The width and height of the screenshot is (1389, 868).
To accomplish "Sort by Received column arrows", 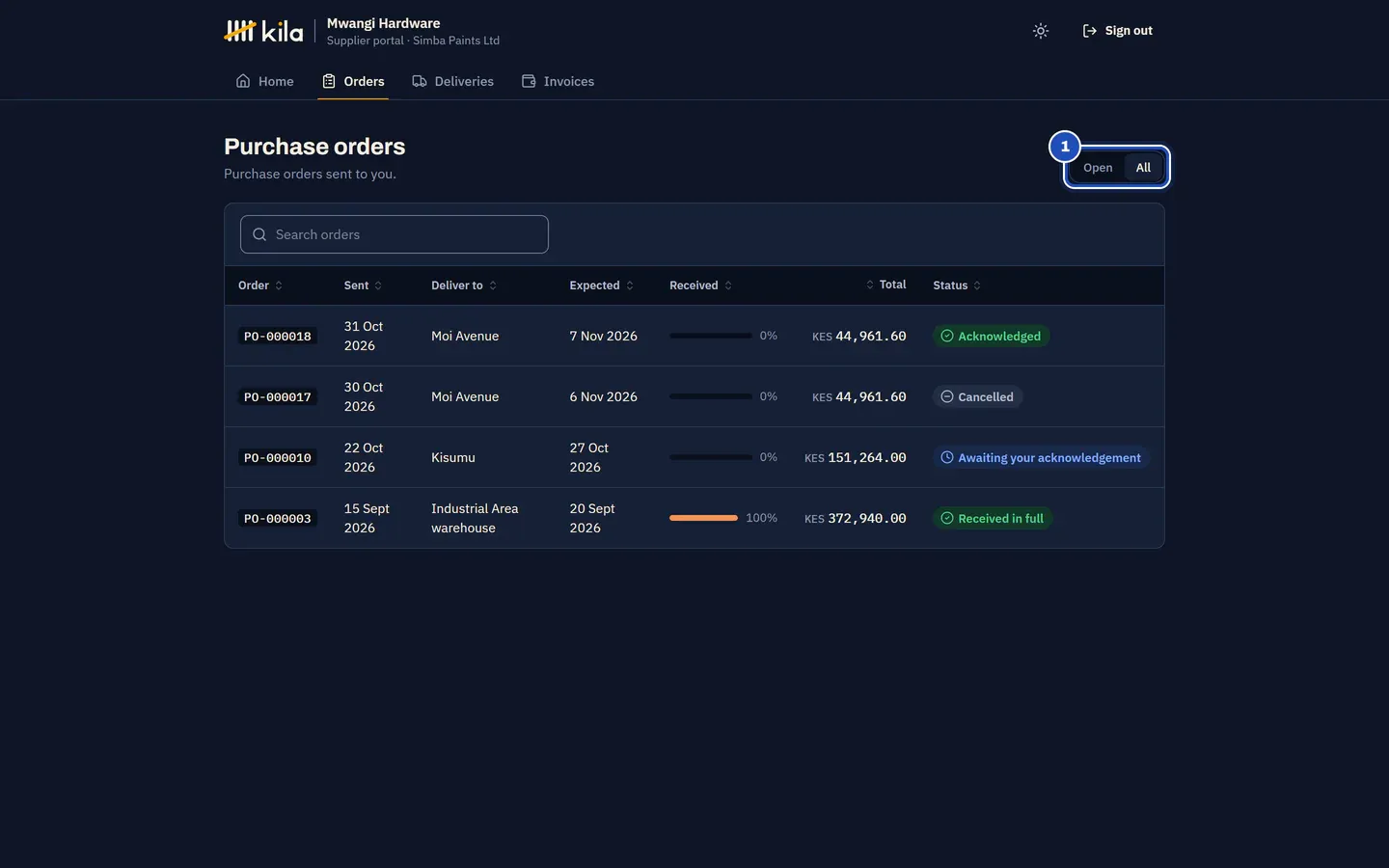I will click(x=728, y=285).
